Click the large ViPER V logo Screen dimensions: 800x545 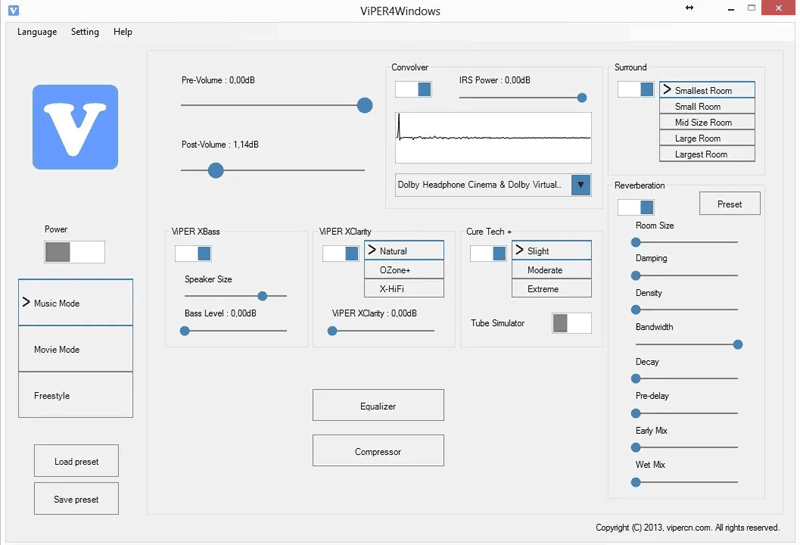coord(75,127)
